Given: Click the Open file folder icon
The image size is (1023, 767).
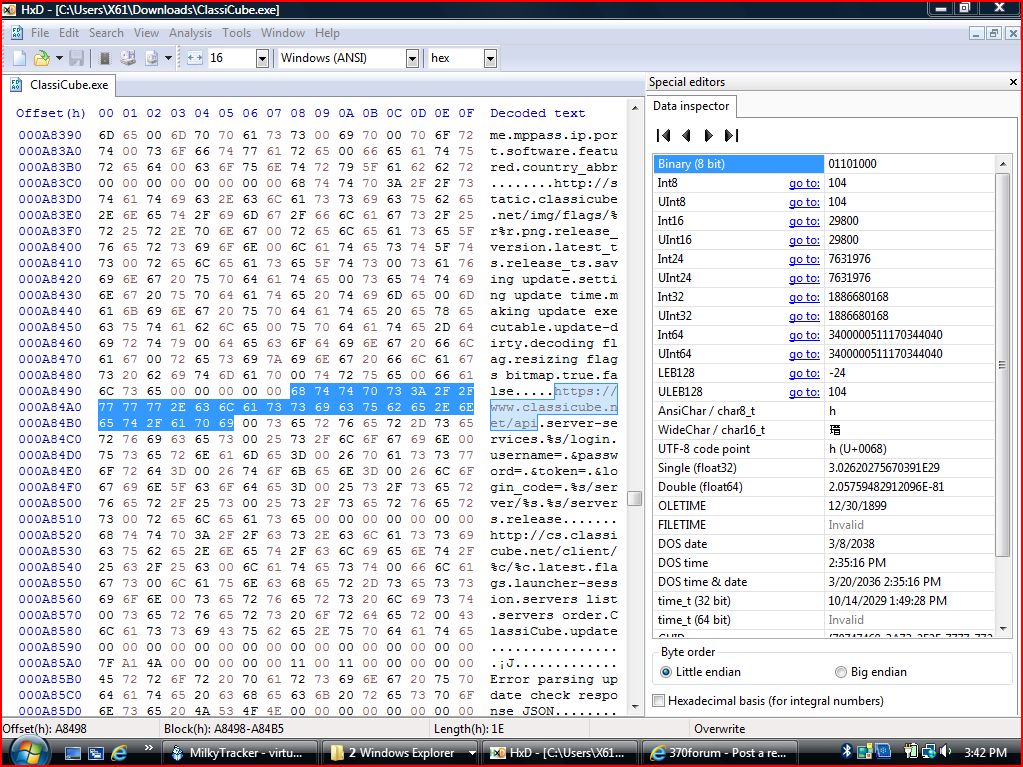Looking at the screenshot, I should (42, 58).
